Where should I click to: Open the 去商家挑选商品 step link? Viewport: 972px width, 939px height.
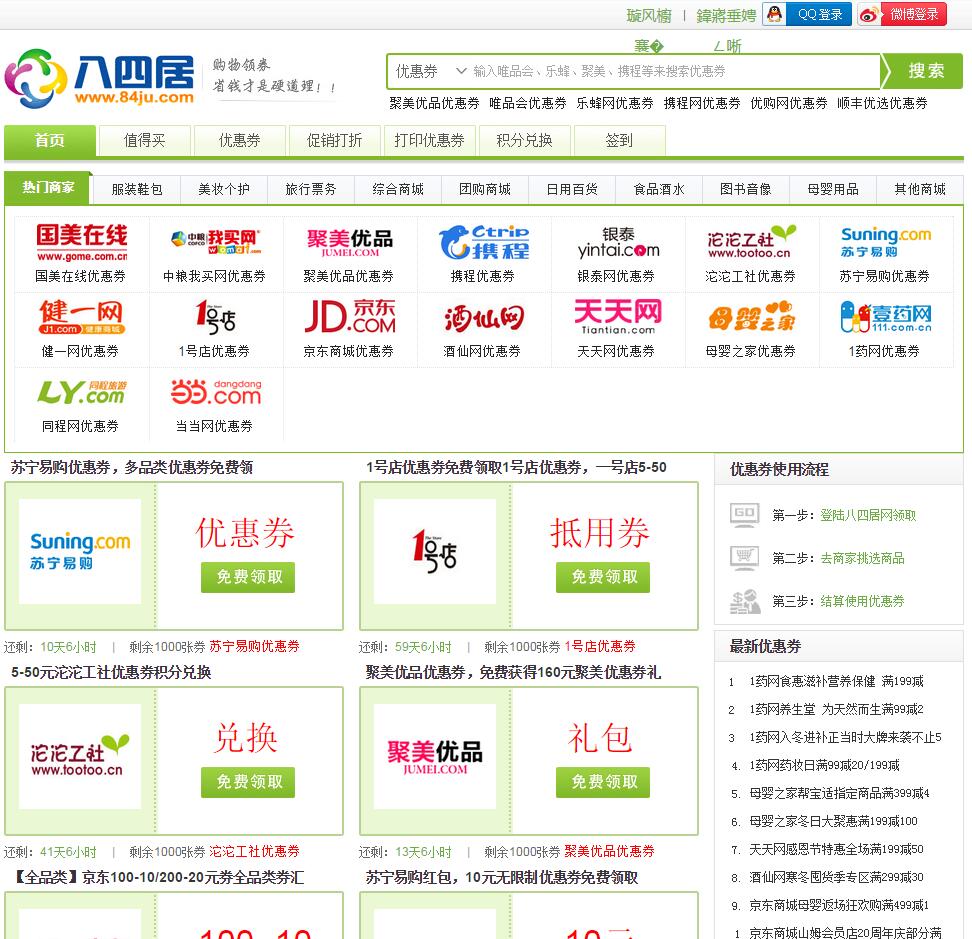[862, 558]
